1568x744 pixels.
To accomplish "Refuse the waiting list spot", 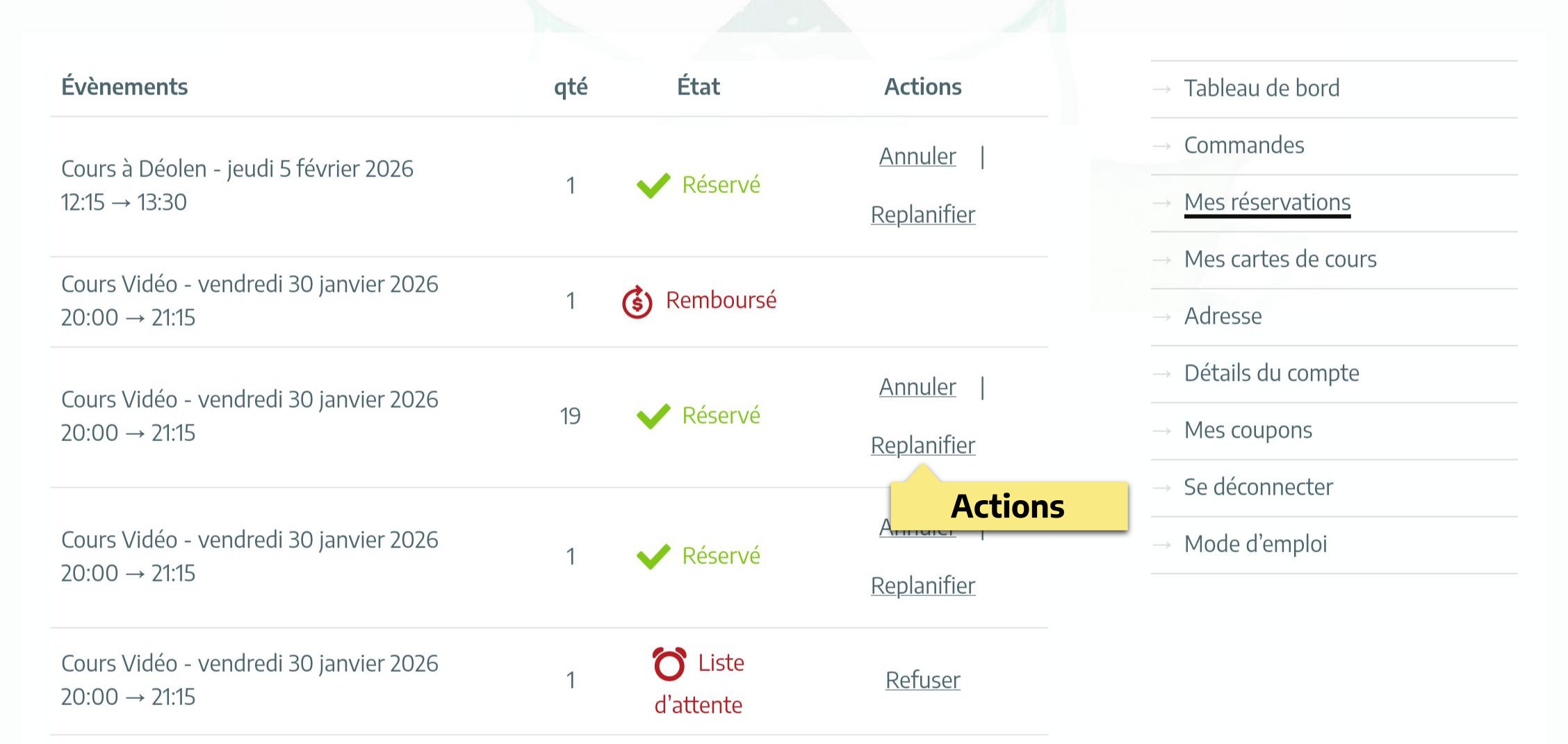I will click(x=922, y=680).
